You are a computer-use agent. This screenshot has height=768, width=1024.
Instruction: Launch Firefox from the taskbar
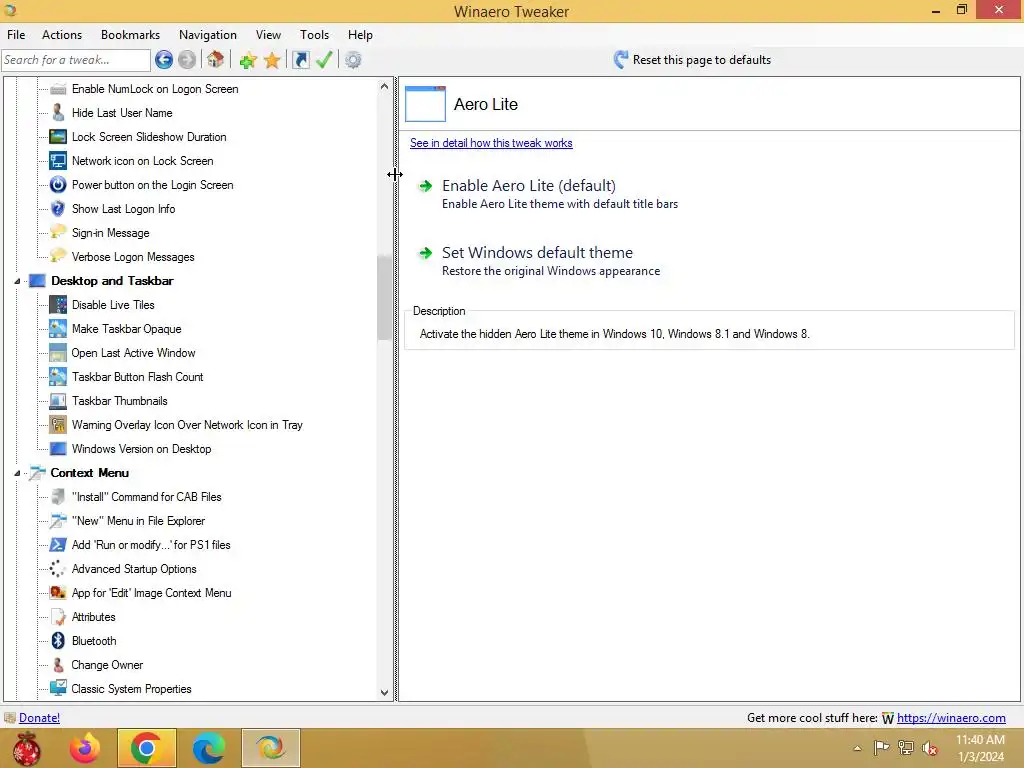click(x=85, y=748)
